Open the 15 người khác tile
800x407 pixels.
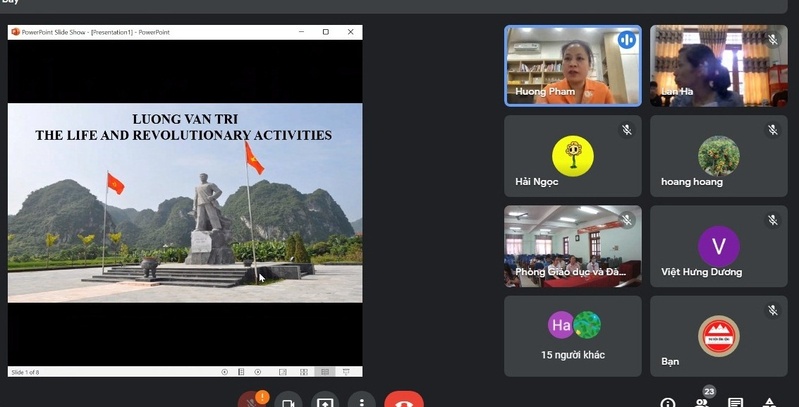573,336
